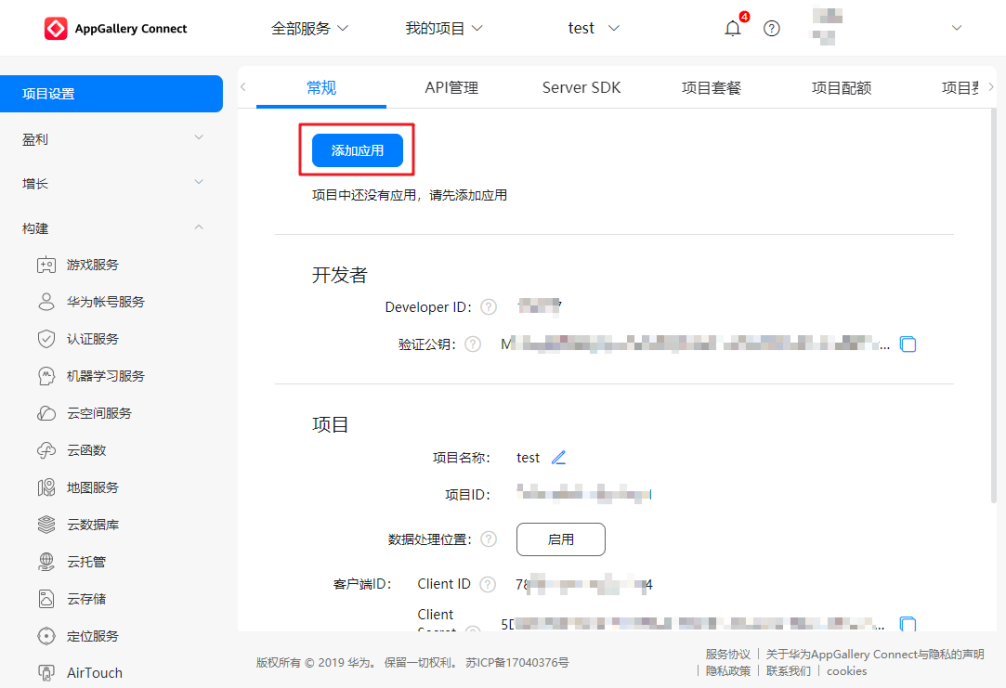Click the AirTouch icon in sidebar

click(46, 673)
